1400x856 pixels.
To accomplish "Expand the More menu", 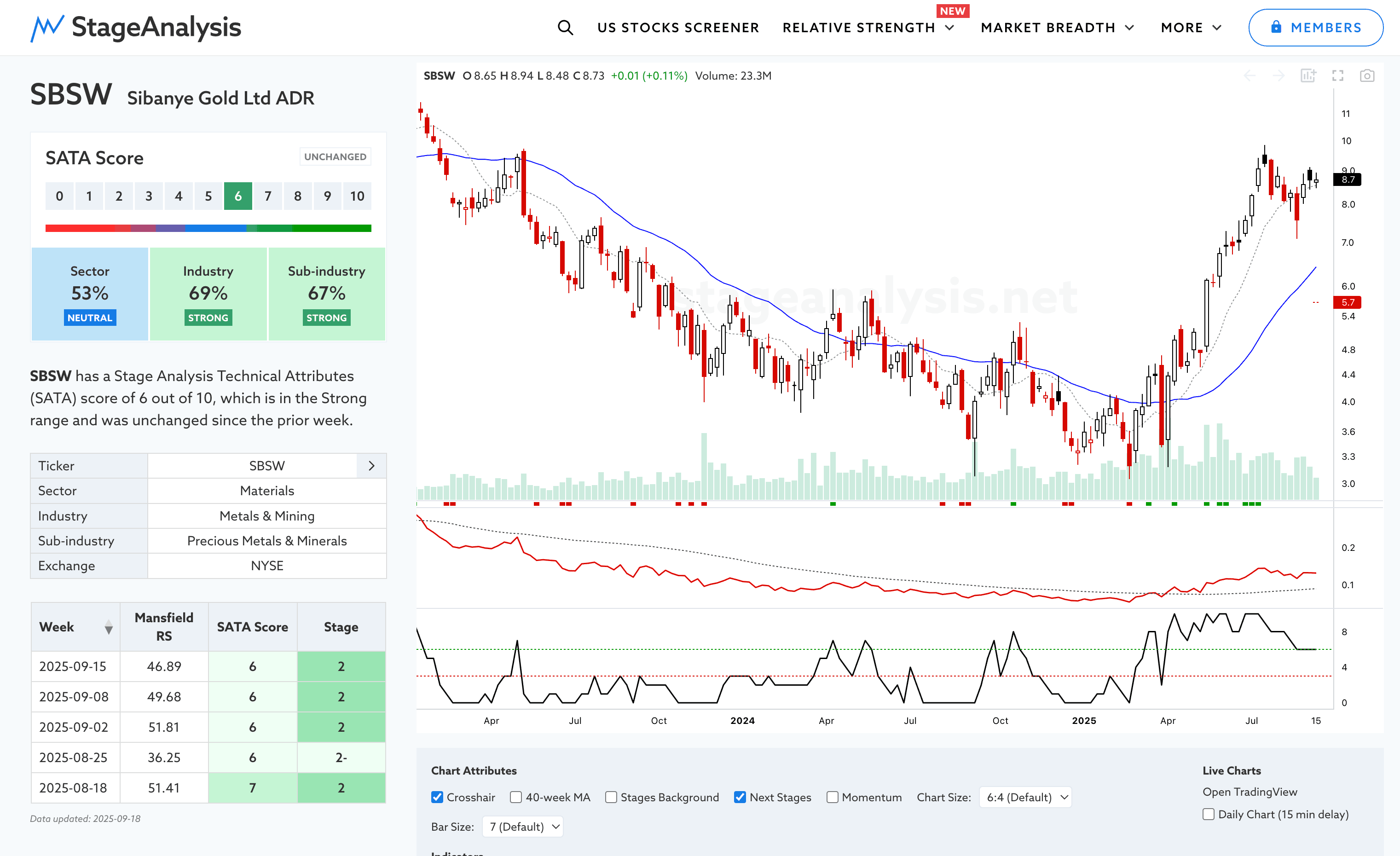I will coord(1191,27).
